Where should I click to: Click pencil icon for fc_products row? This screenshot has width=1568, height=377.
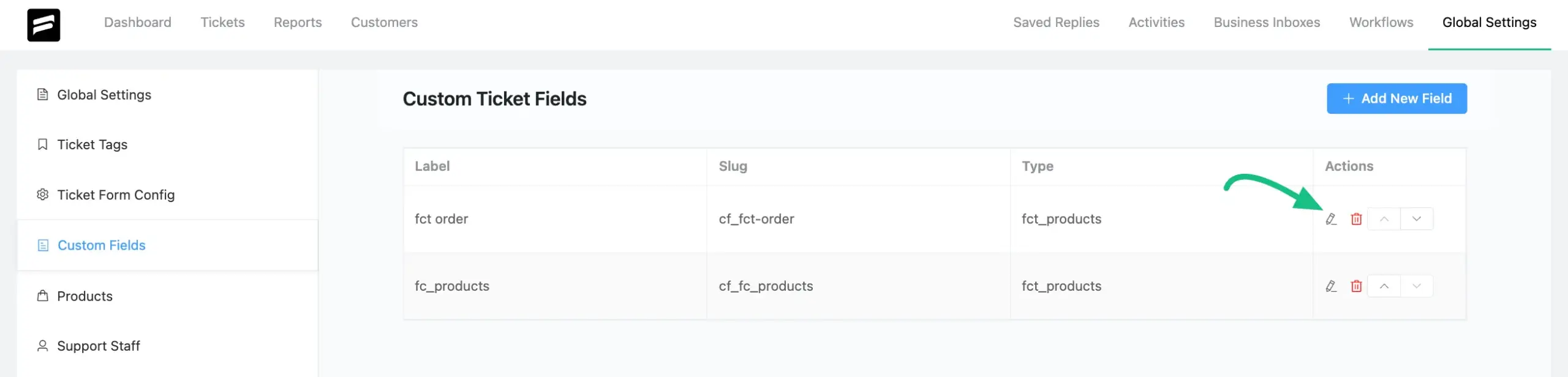click(x=1330, y=286)
